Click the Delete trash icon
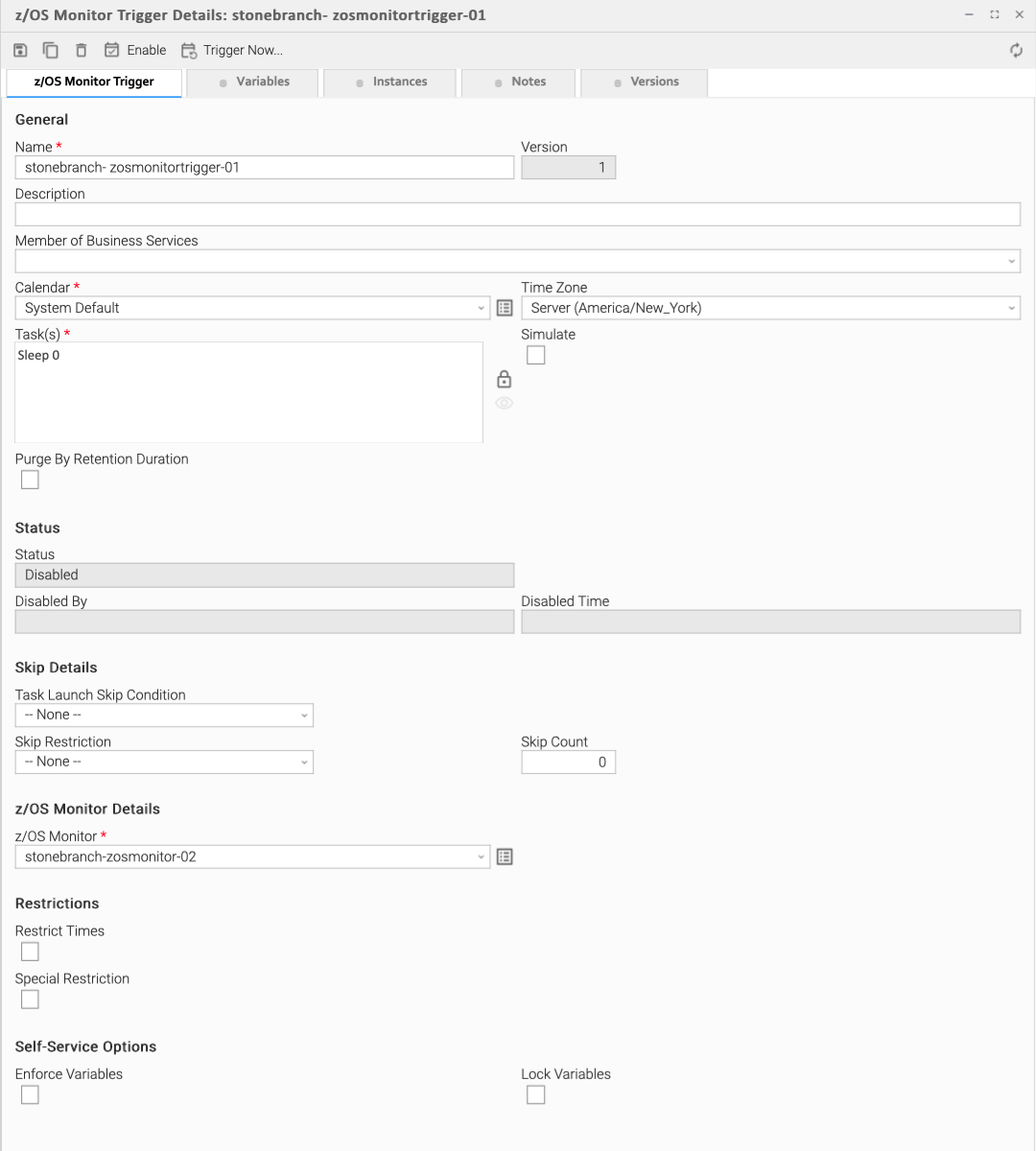The width and height of the screenshot is (1036, 1151). (82, 50)
